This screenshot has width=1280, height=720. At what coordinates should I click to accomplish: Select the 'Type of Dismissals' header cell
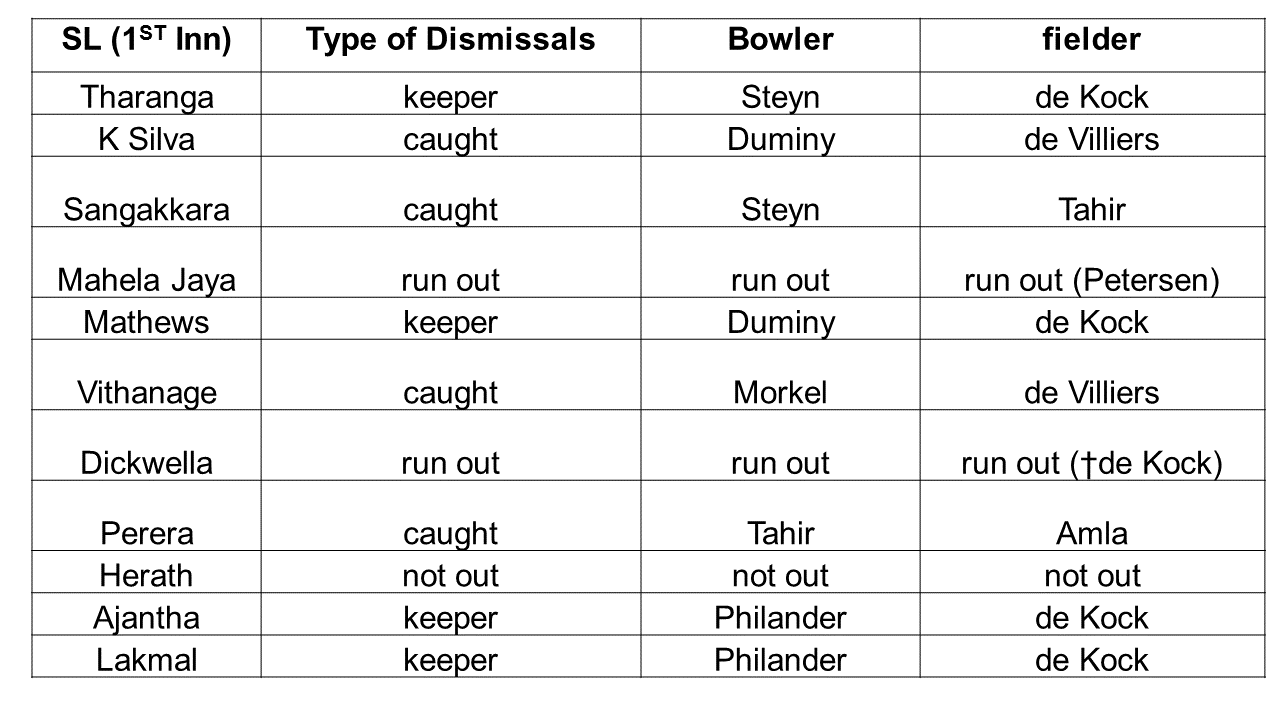(x=450, y=39)
